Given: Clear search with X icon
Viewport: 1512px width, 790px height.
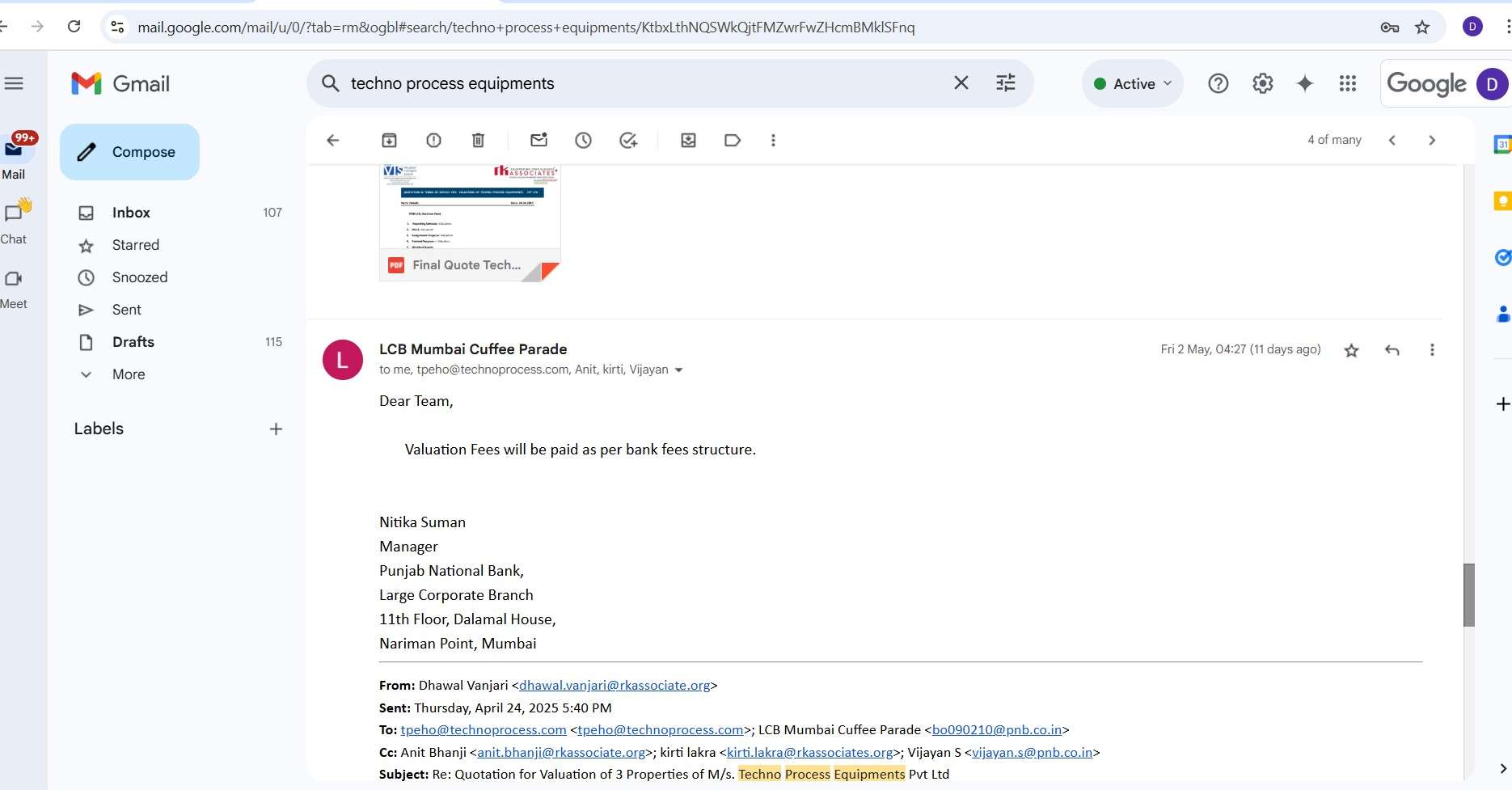Looking at the screenshot, I should click(961, 82).
